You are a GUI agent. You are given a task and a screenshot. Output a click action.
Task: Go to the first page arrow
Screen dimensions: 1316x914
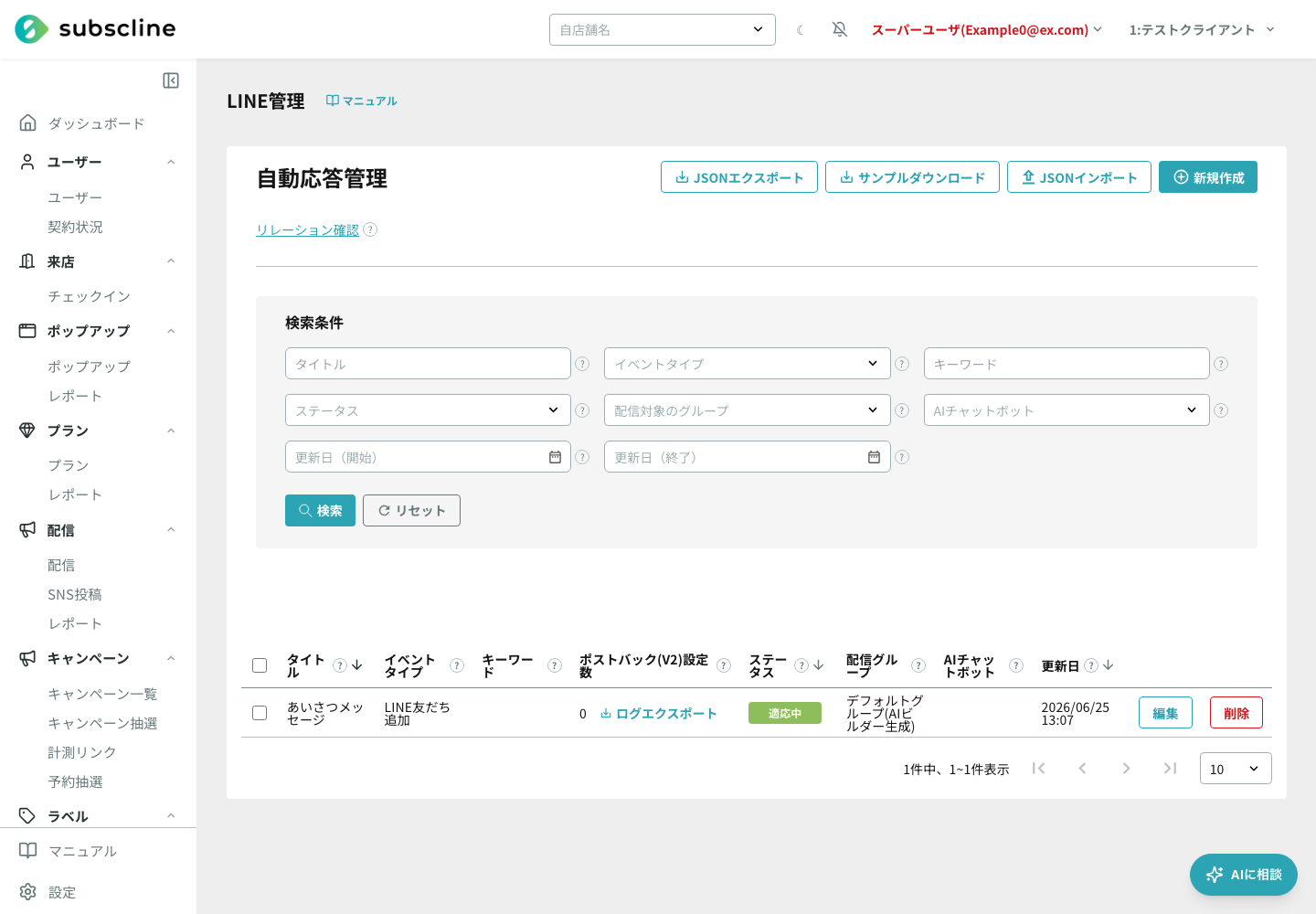1038,769
